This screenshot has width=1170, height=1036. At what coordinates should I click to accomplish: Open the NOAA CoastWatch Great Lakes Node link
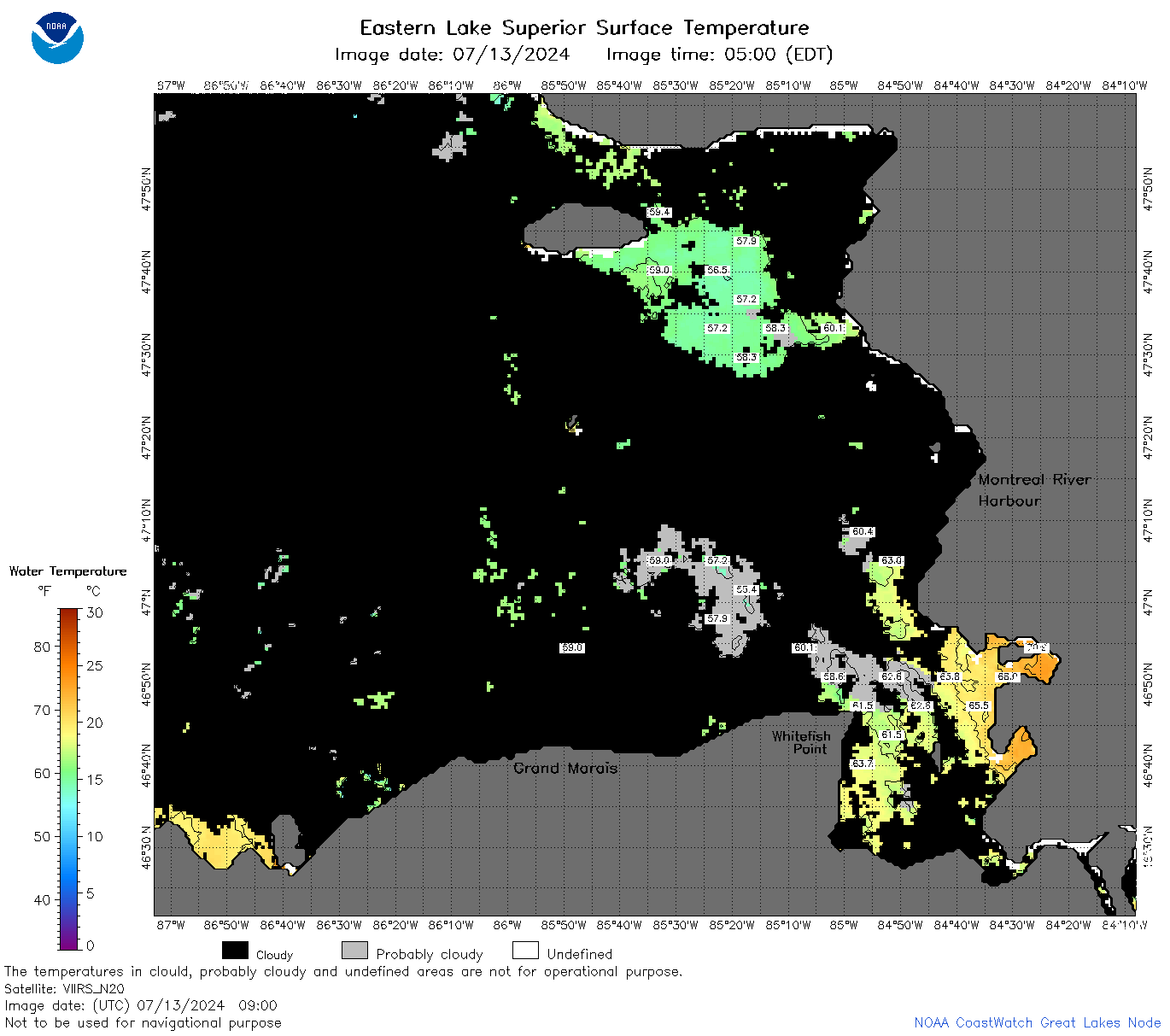pyautogui.click(x=1037, y=1022)
